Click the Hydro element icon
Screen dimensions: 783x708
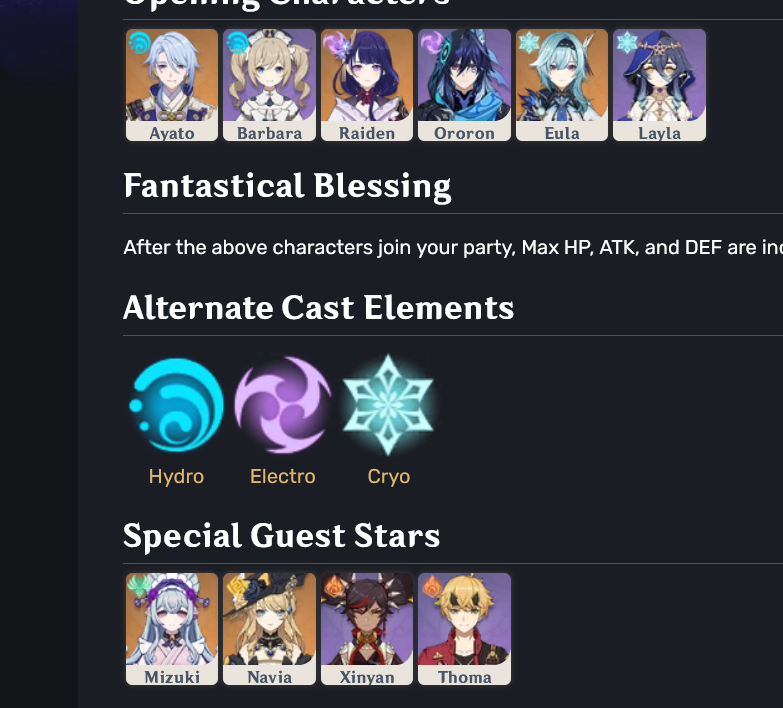[x=176, y=405]
